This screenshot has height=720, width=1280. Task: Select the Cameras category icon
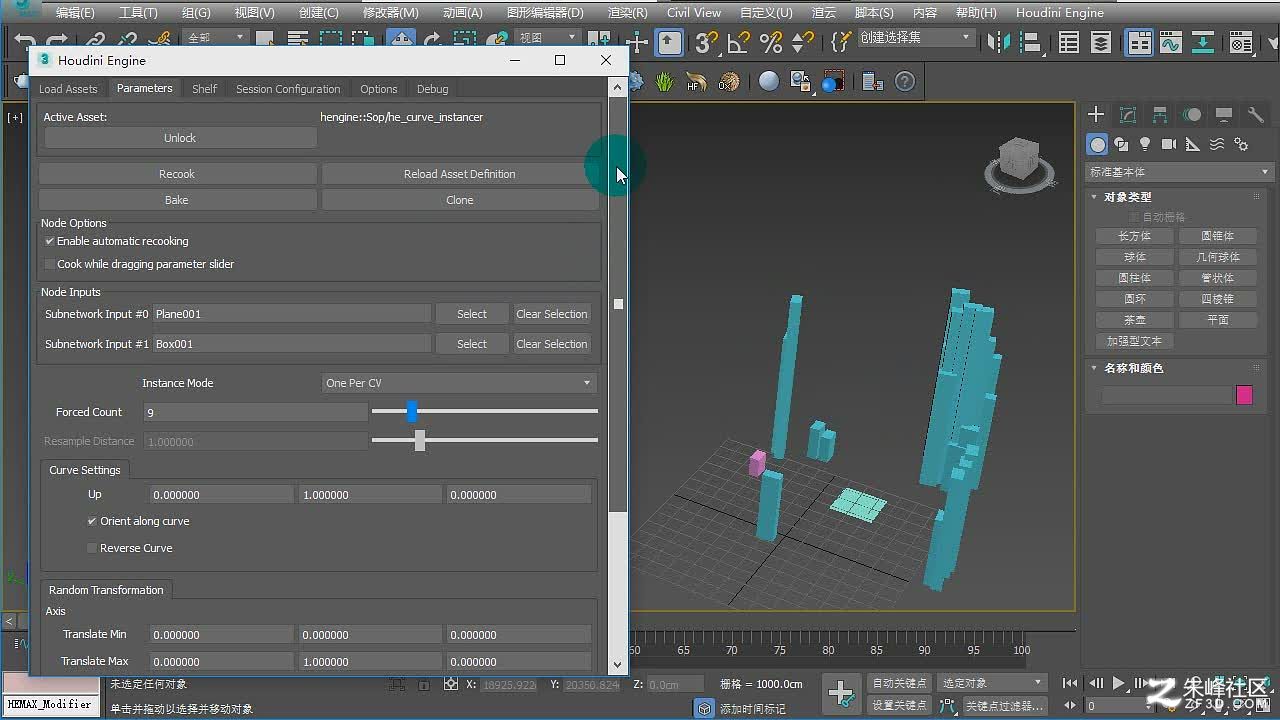click(1169, 145)
